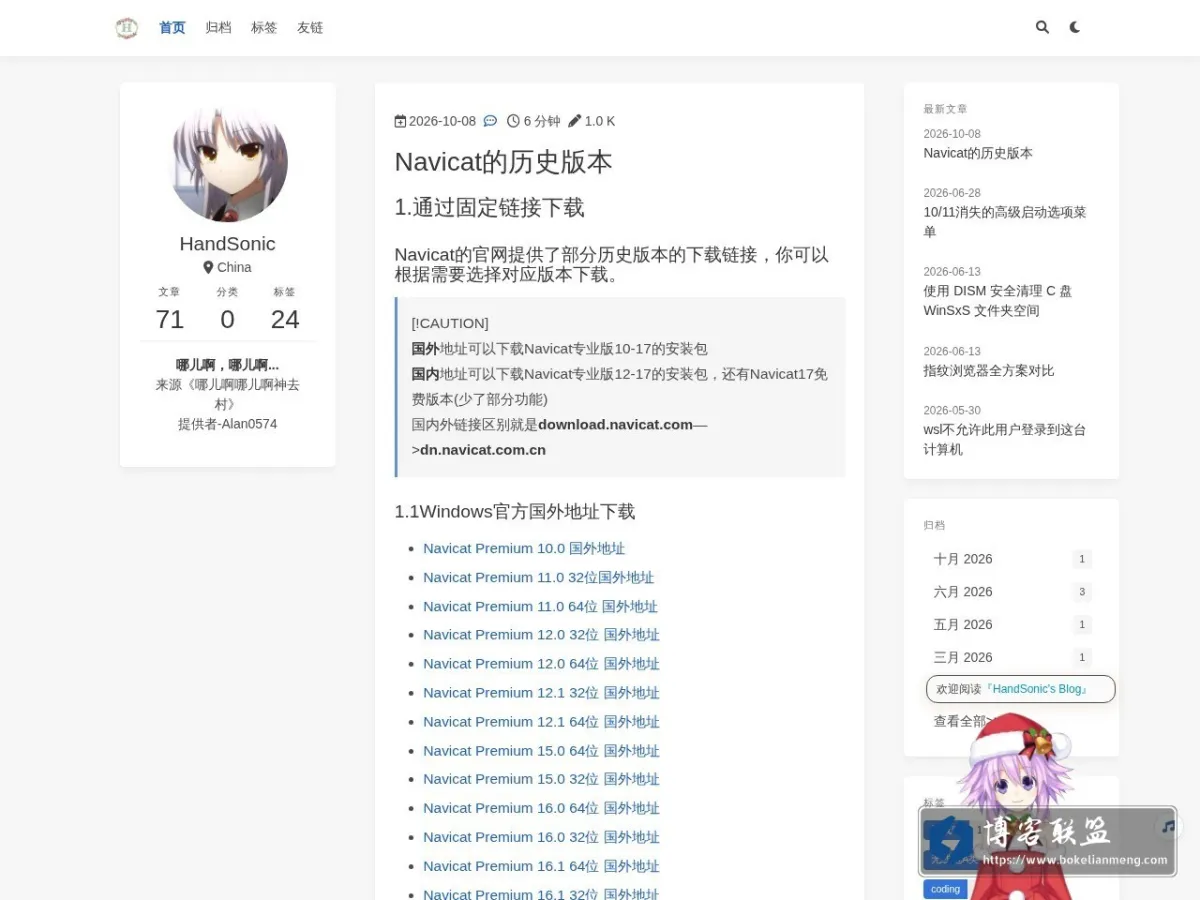The height and width of the screenshot is (900, 1200).
Task: Open Navicat Premium 12.1 64位 国外地址 link
Action: point(541,721)
